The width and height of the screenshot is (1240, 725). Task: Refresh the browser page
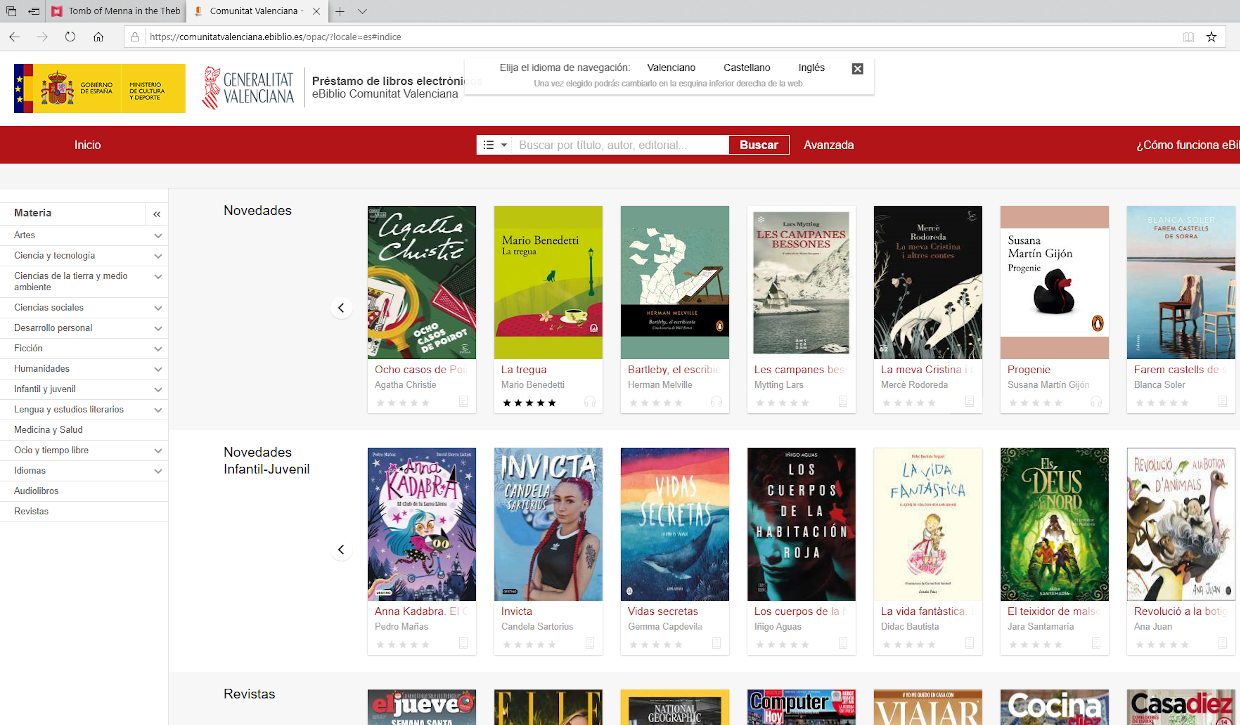click(70, 37)
